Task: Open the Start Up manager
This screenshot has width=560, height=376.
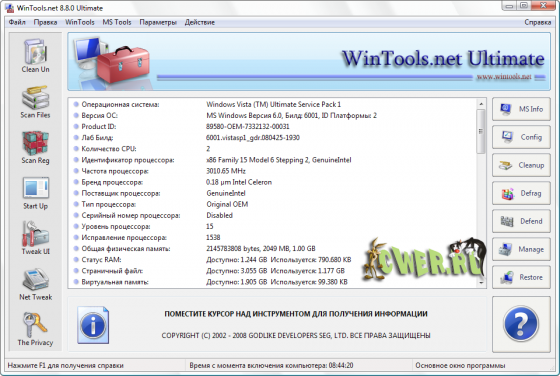Action: click(x=35, y=193)
